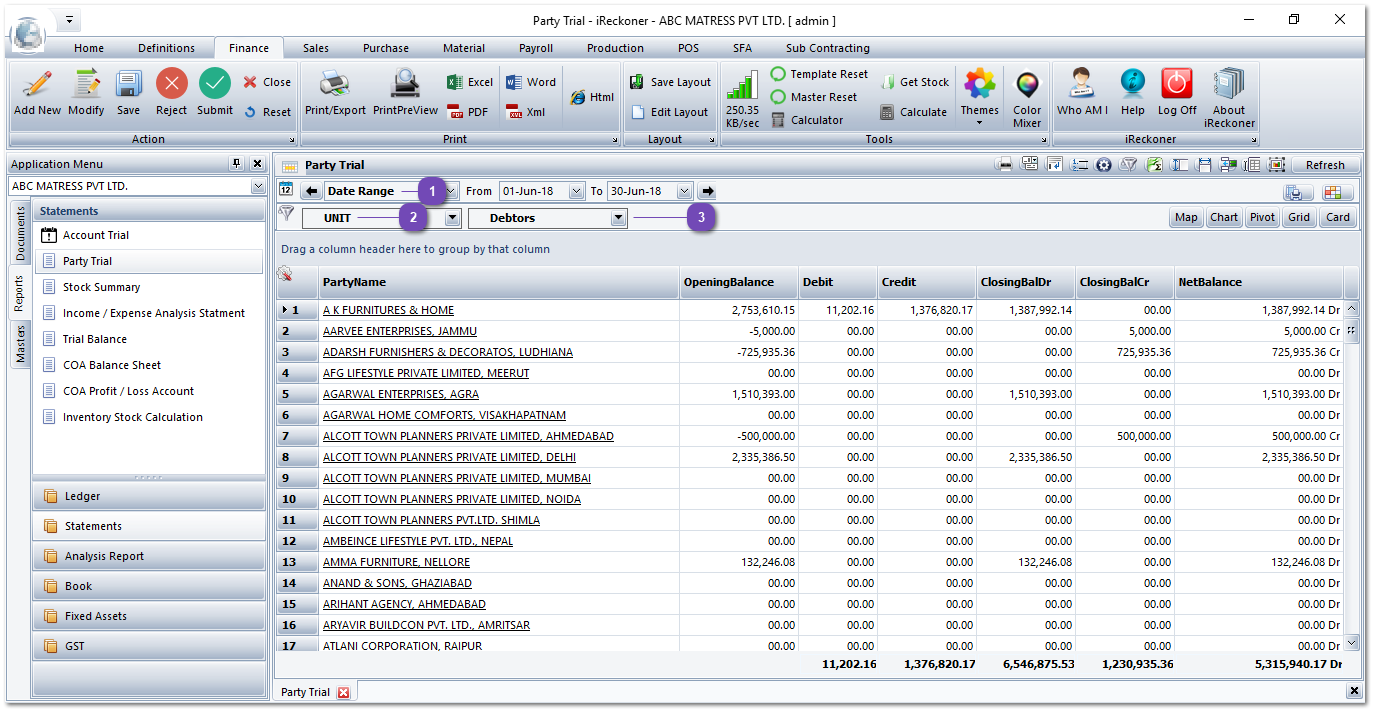1374x712 pixels.
Task: Pin the Application Menu panel
Action: [237, 164]
